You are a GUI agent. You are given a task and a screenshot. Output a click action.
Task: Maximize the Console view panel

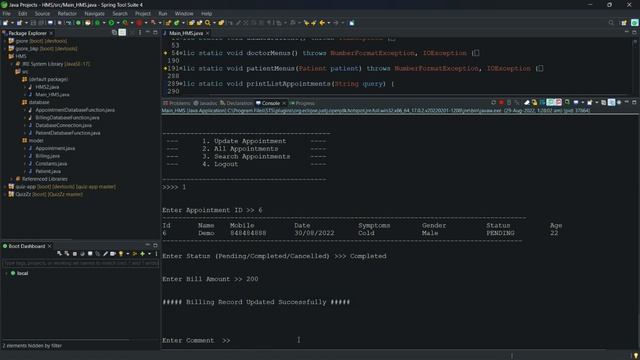click(x=634, y=102)
